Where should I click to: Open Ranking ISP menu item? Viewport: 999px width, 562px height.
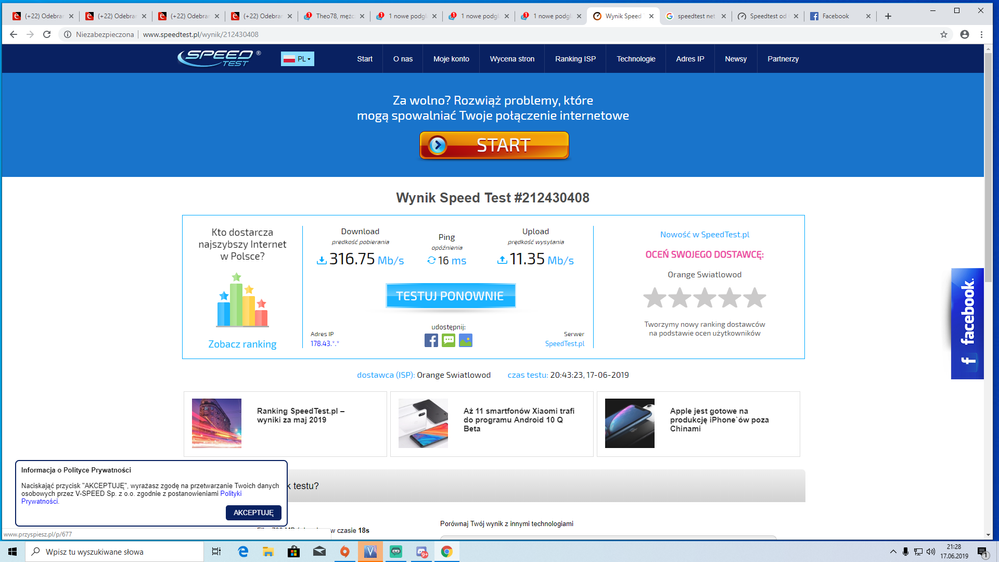575,59
